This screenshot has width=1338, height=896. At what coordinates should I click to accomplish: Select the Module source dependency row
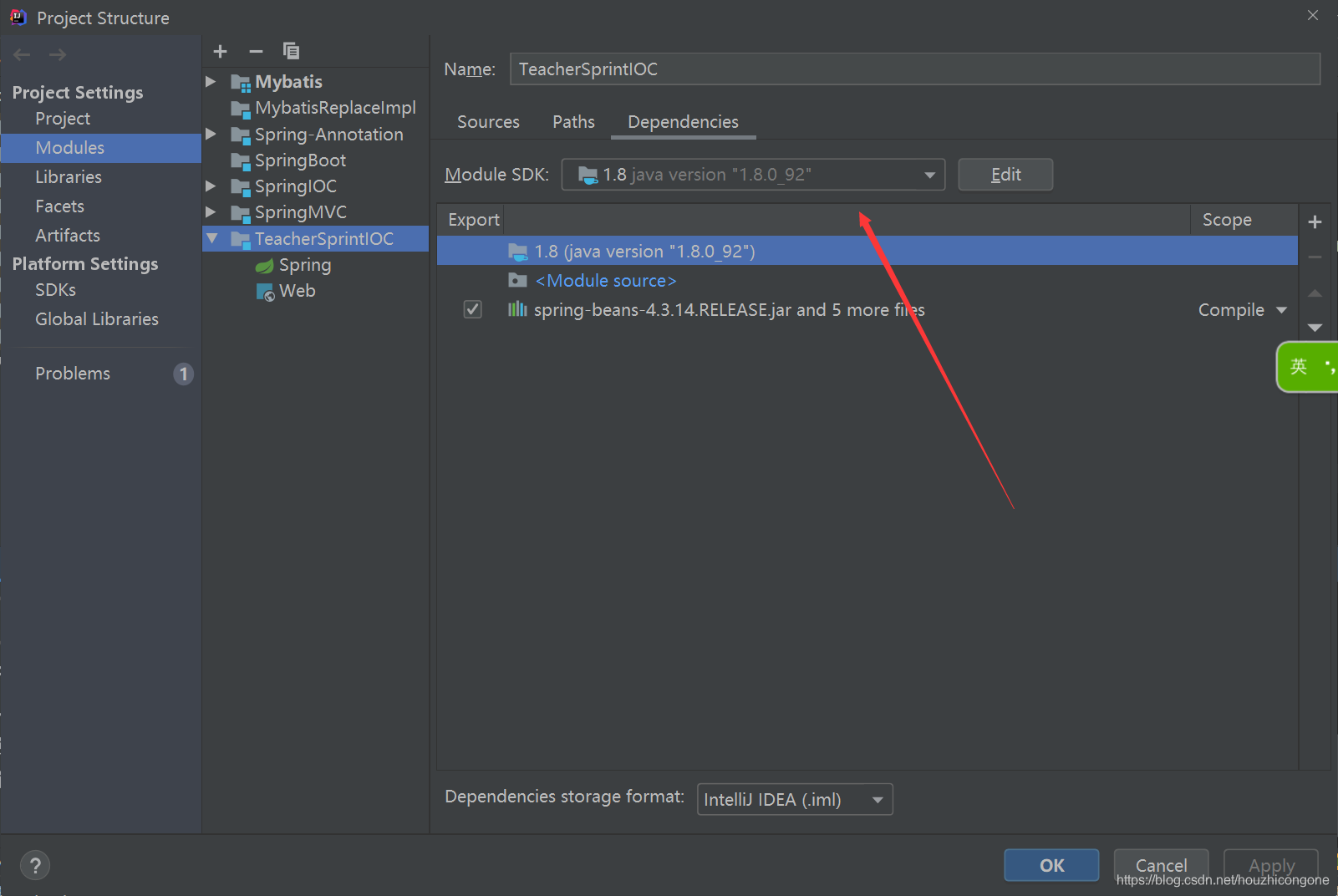click(x=867, y=281)
